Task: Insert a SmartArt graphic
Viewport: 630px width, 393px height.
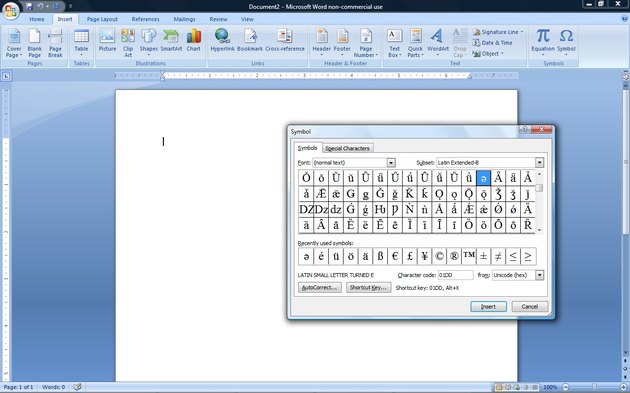Action: [x=171, y=40]
